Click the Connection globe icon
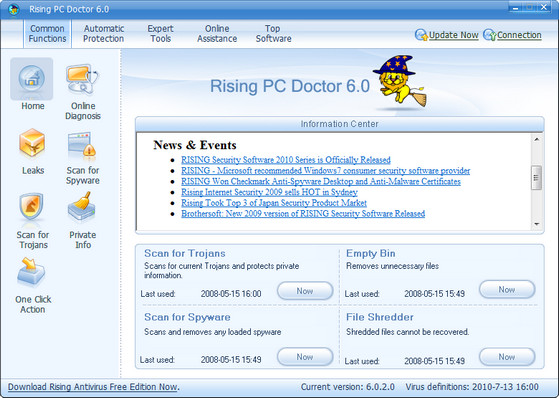Image resolution: width=559 pixels, height=398 pixels. pyautogui.click(x=489, y=35)
